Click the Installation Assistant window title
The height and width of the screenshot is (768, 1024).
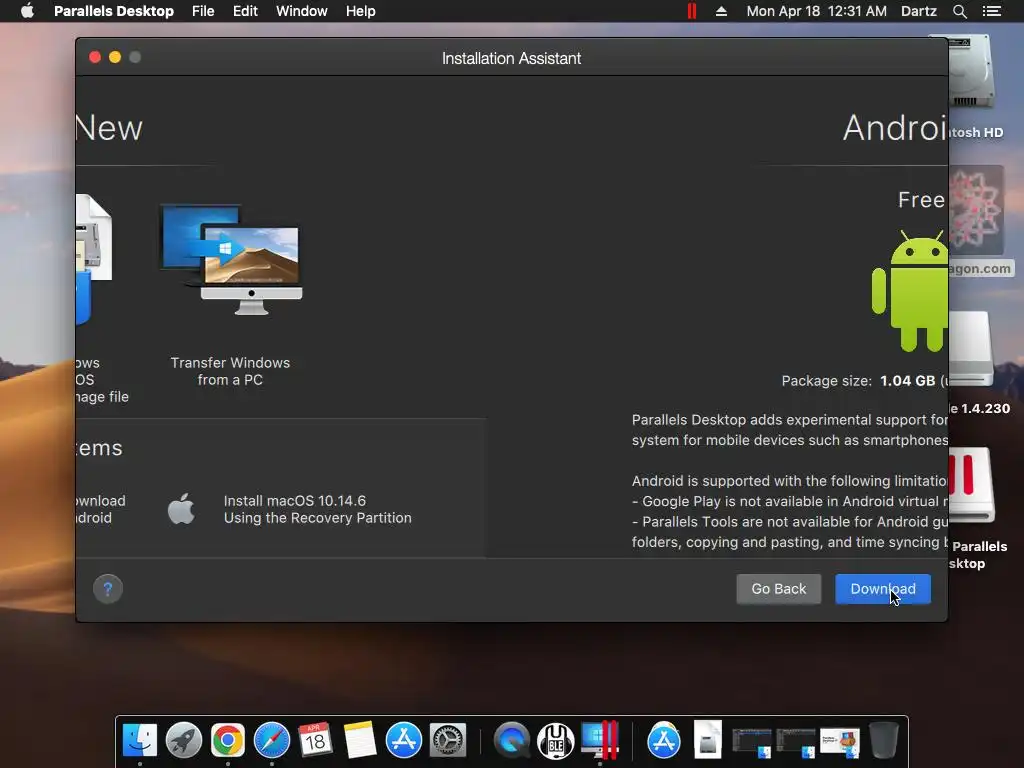[x=511, y=58]
